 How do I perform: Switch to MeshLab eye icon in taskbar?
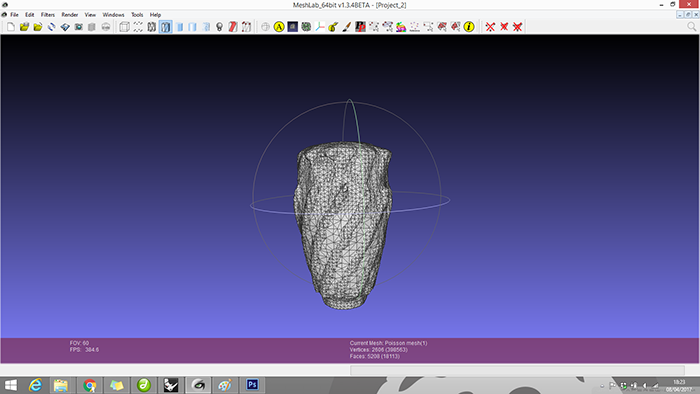point(198,385)
